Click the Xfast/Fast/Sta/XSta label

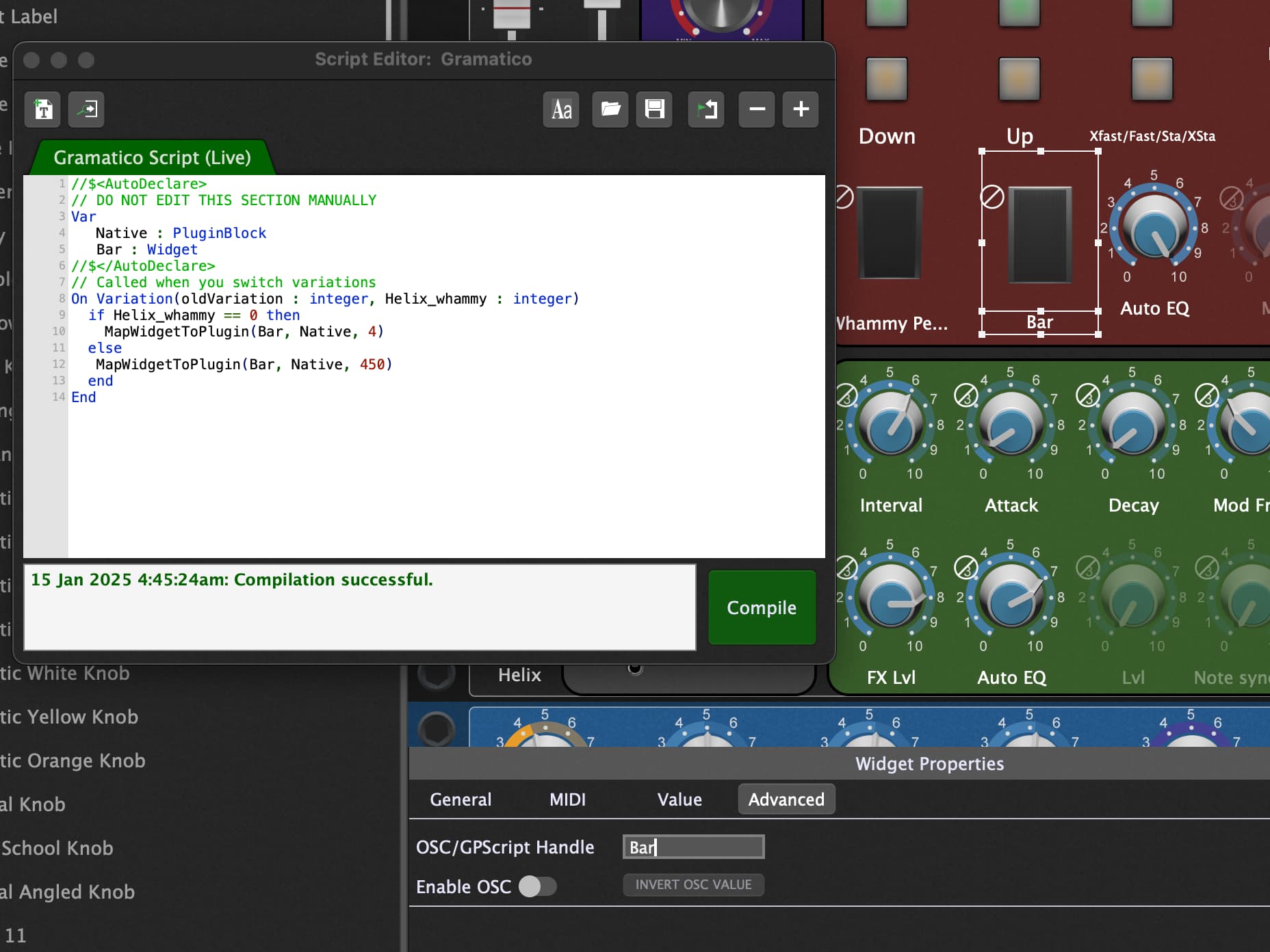[1152, 136]
